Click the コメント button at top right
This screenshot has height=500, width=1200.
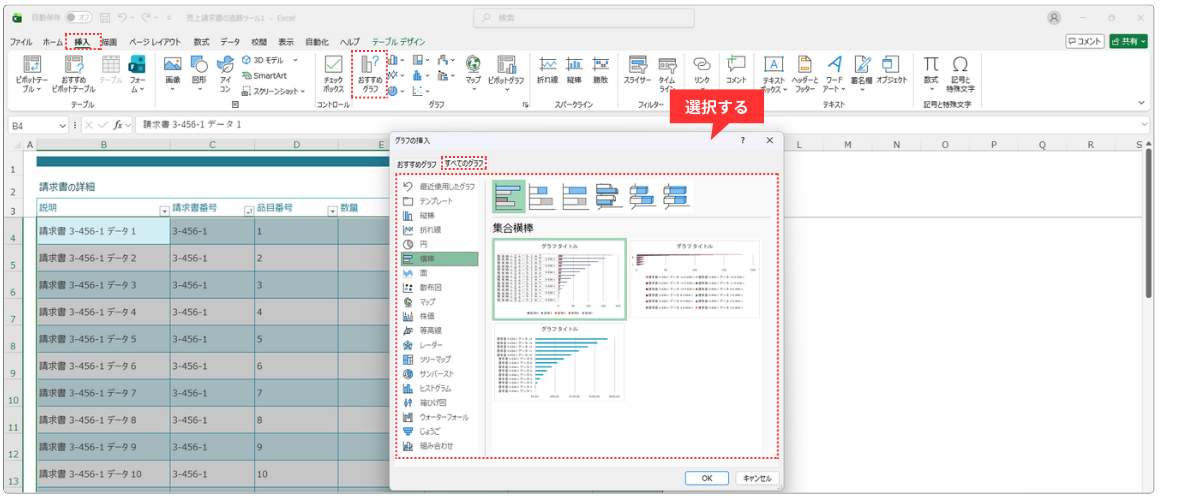point(1085,42)
